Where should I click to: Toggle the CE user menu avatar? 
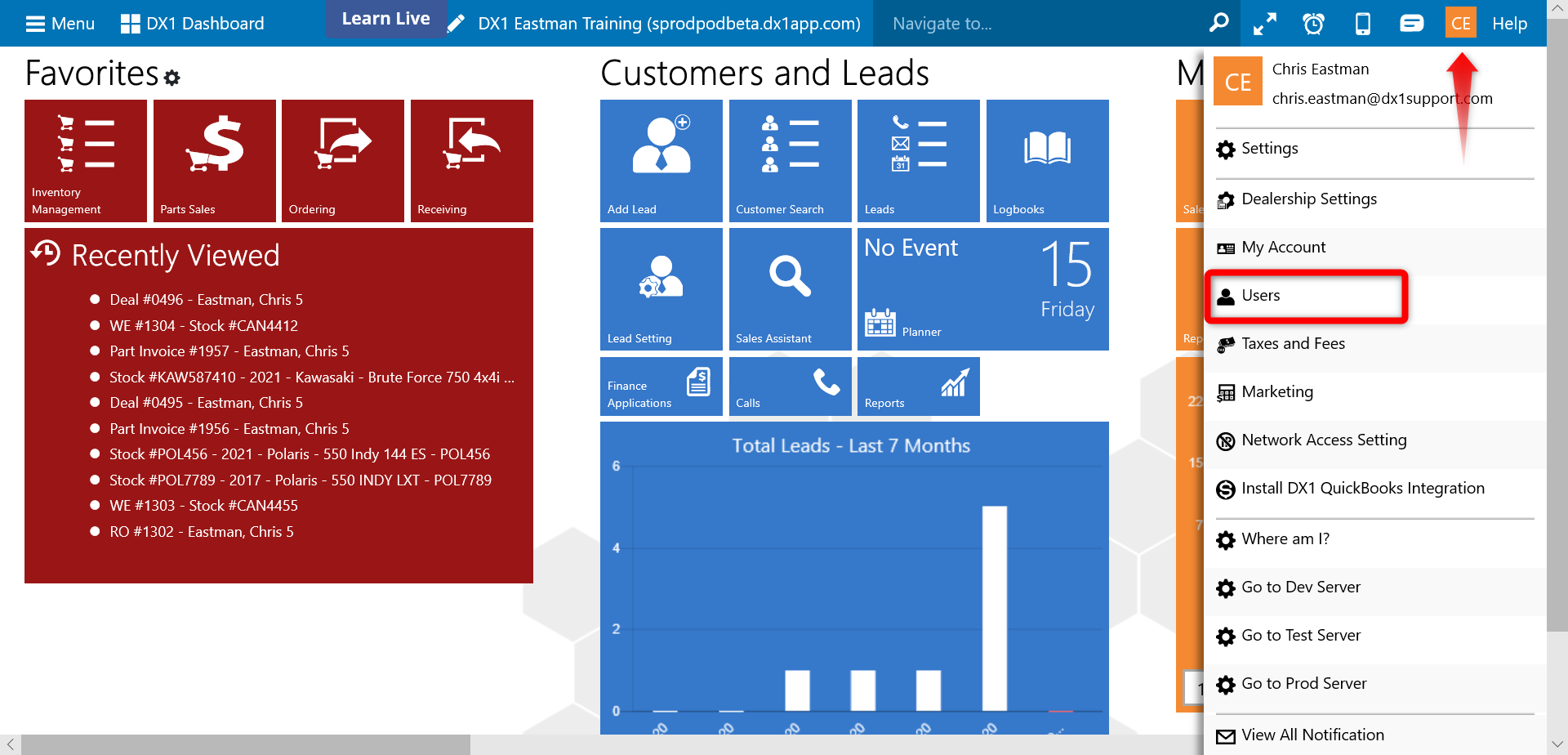tap(1460, 23)
